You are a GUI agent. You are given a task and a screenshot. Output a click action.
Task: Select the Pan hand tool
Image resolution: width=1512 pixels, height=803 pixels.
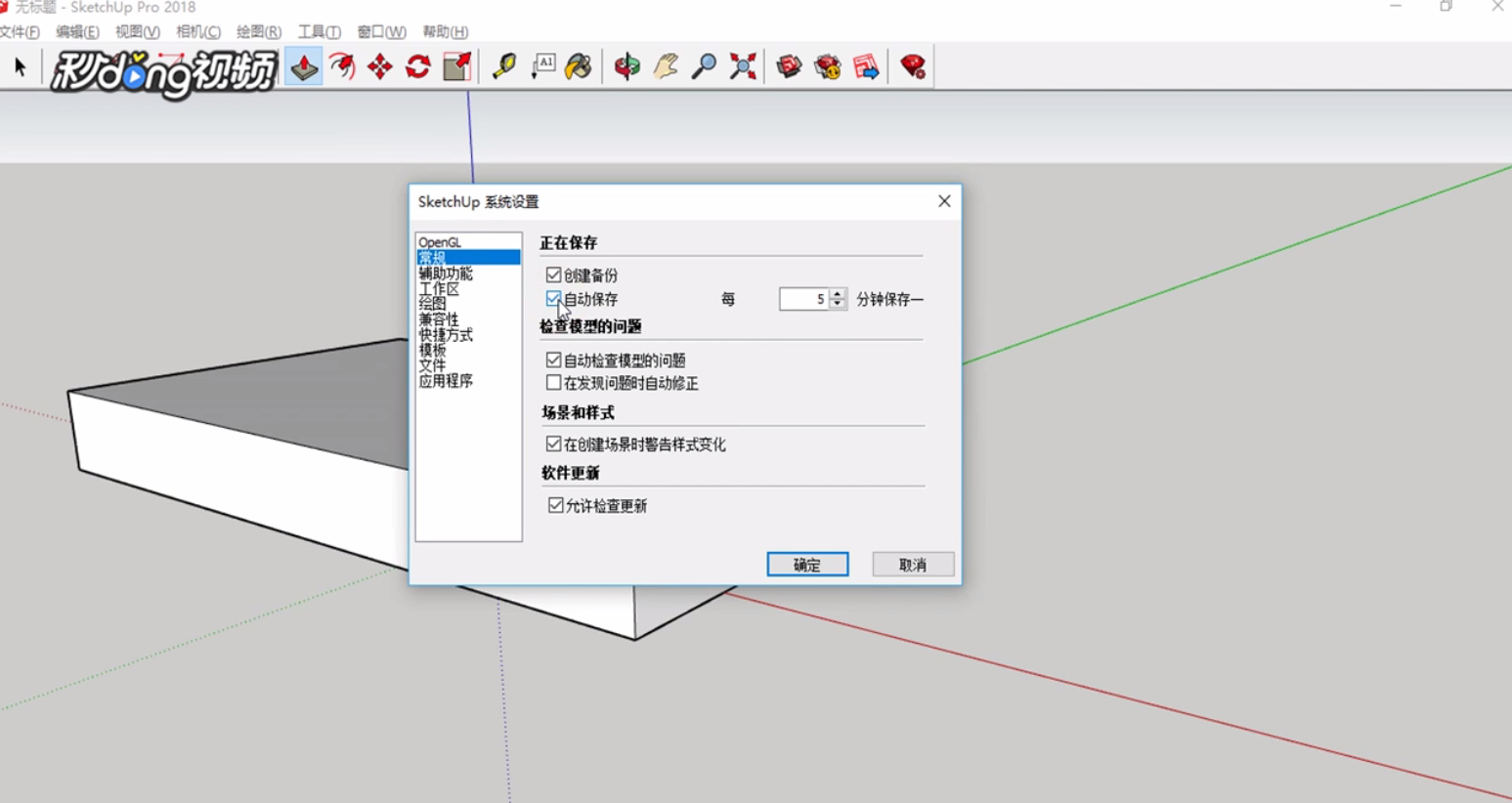coord(666,66)
